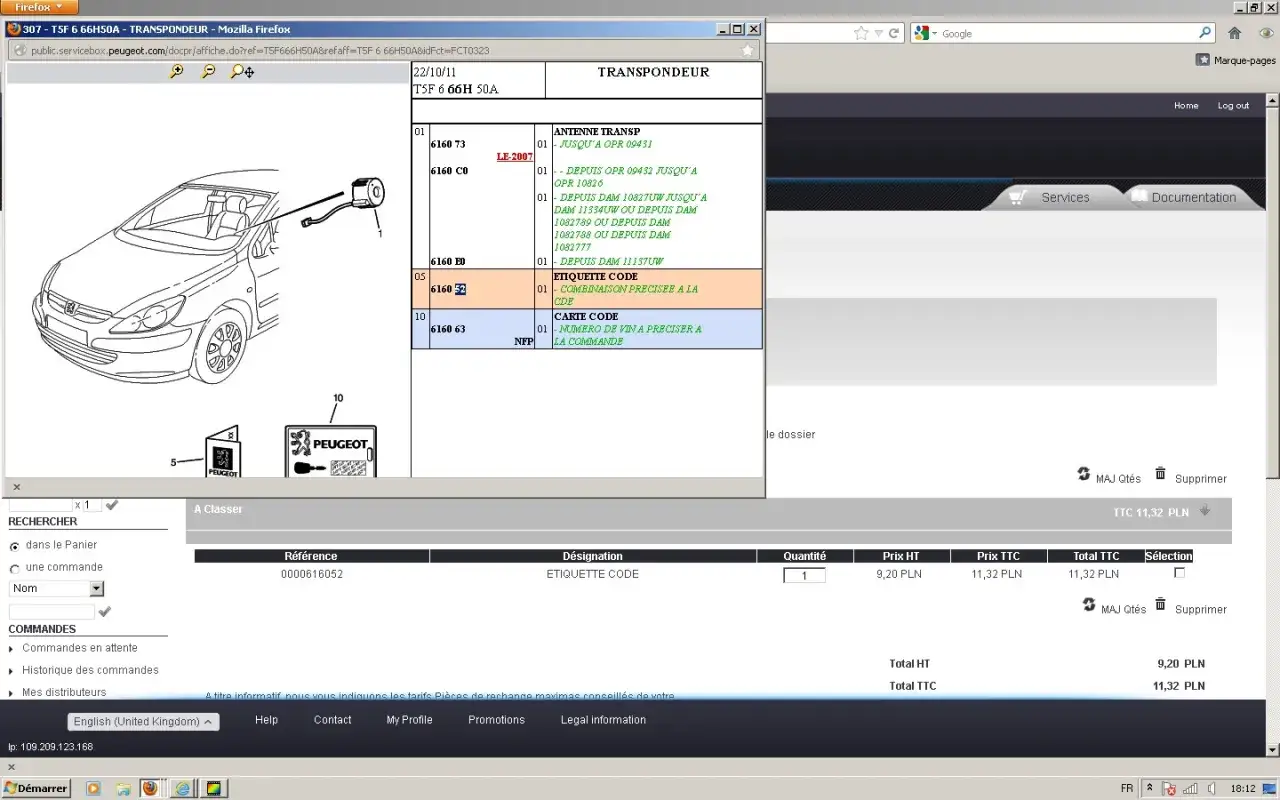This screenshot has width=1280, height=800.
Task: Select the 'une commande' radio button
Action: pyautogui.click(x=14, y=569)
